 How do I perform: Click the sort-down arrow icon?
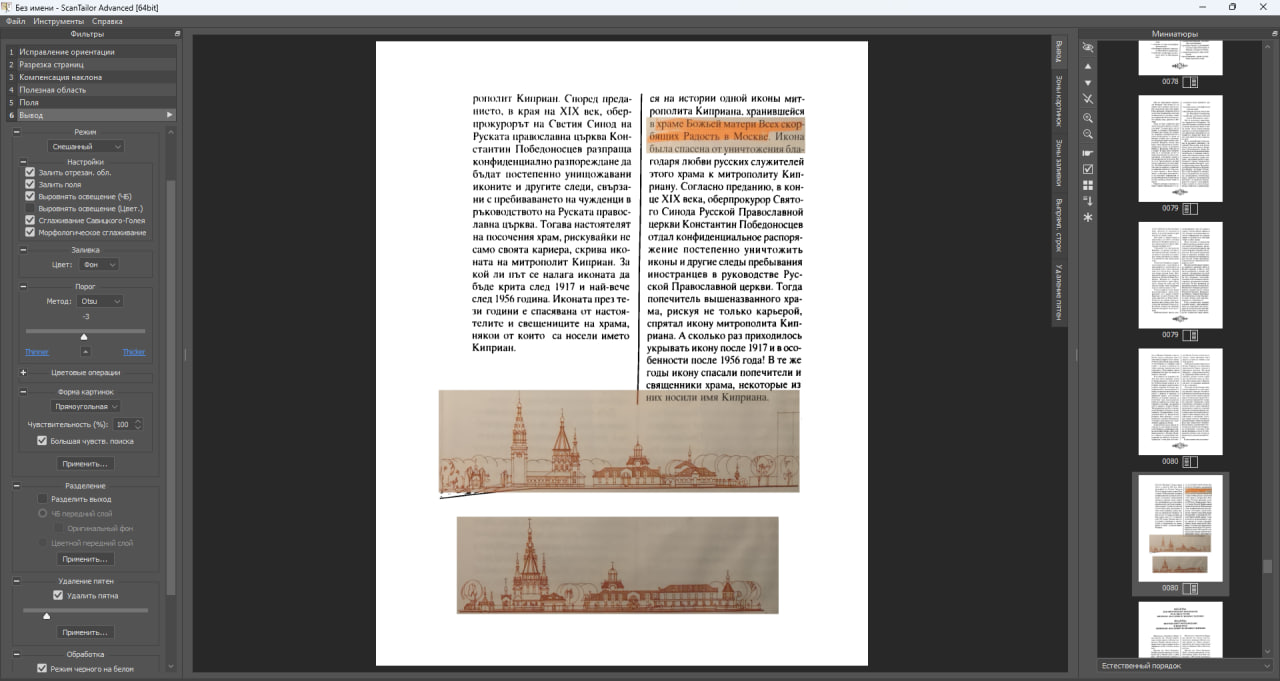tap(1088, 201)
